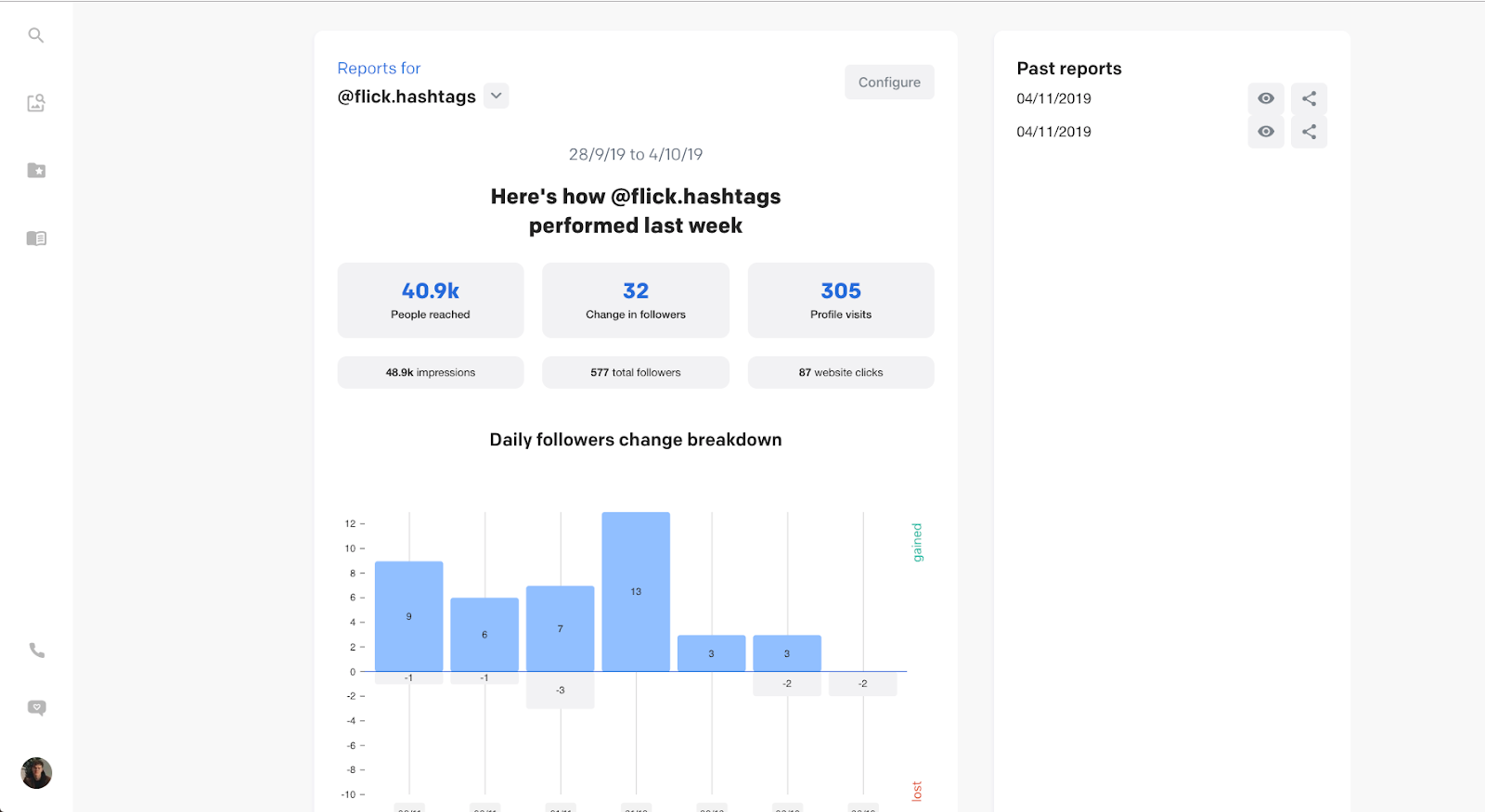The image size is (1485, 812).
Task: Expand the @flick.hashtags account dropdown
Action: (497, 96)
